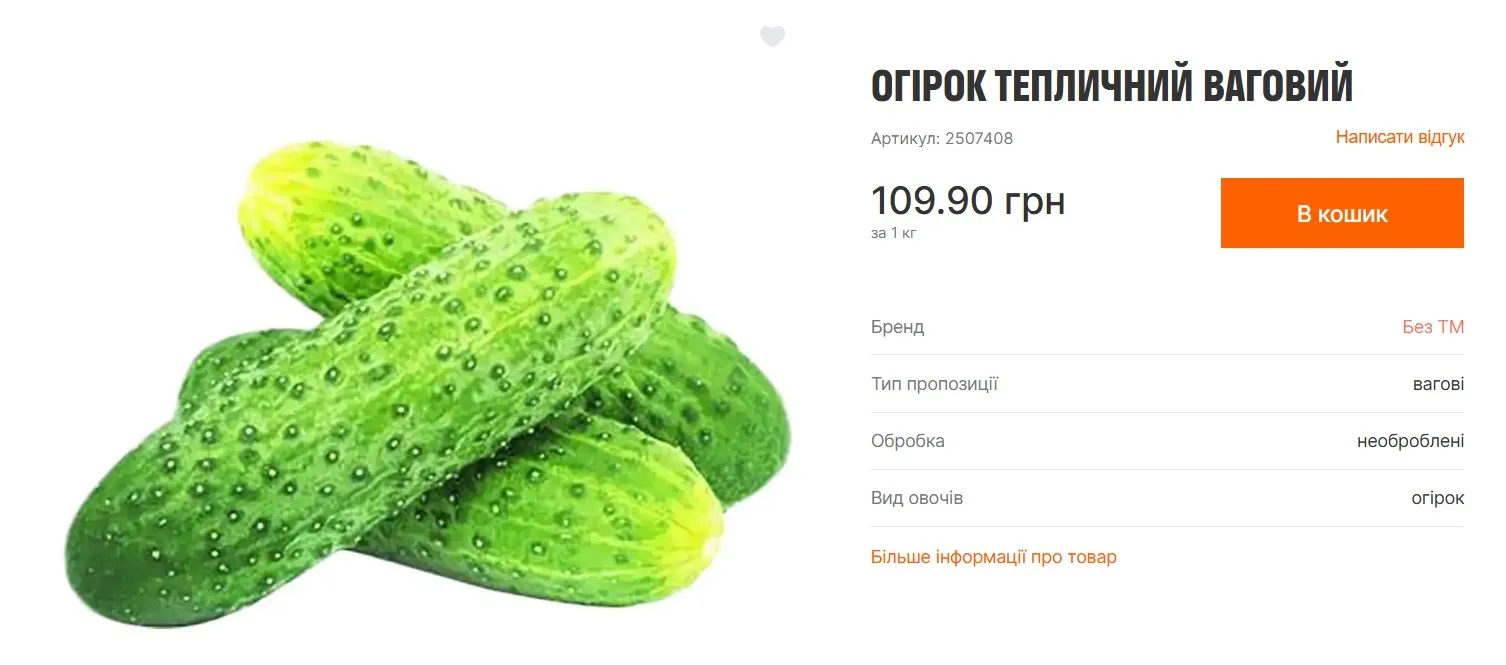This screenshot has height=665, width=1506.
Task: Select the article number 2507408
Action: pyautogui.click(x=979, y=139)
